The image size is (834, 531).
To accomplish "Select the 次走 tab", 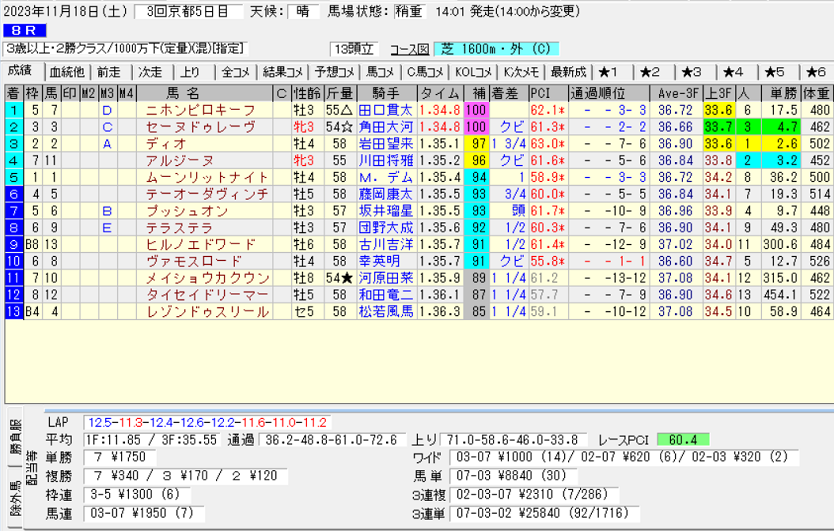I will (x=150, y=72).
